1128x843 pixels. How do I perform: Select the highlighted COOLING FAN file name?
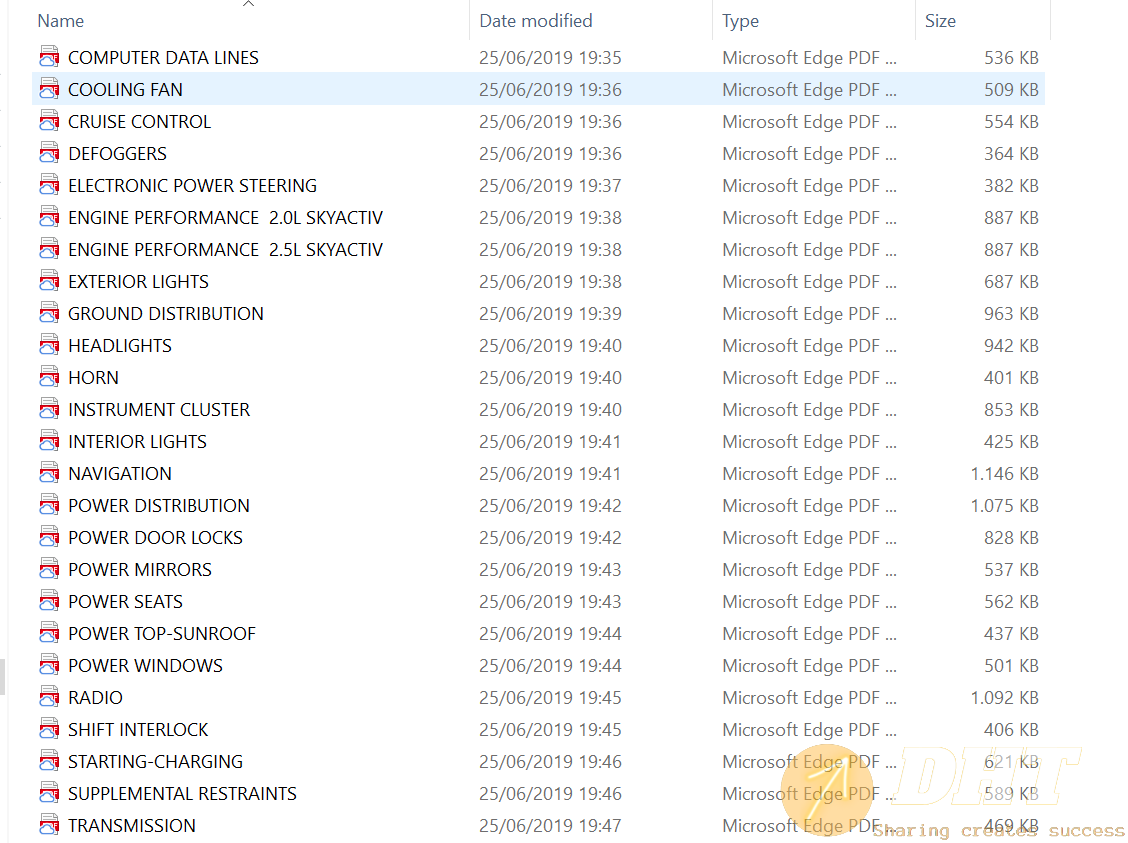(125, 89)
